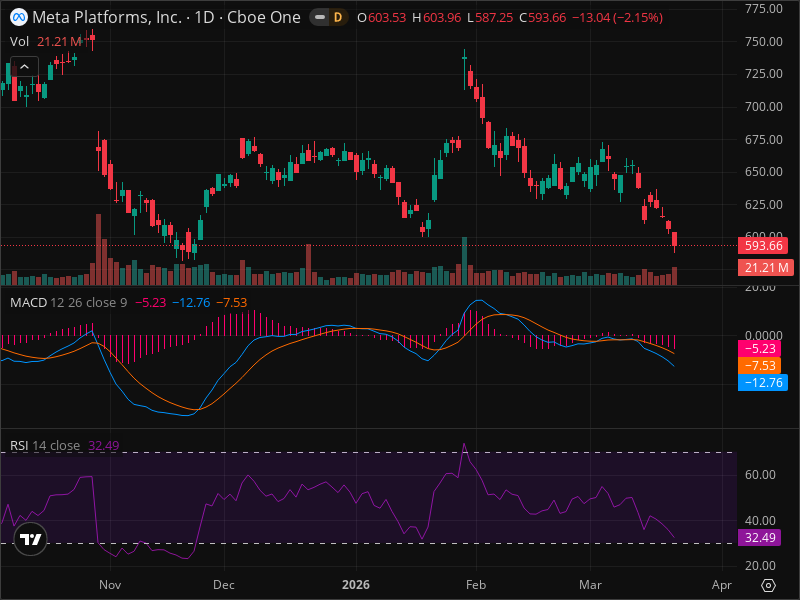Click the Dec label on the time axis
Image resolution: width=800 pixels, height=600 pixels.
[x=223, y=585]
